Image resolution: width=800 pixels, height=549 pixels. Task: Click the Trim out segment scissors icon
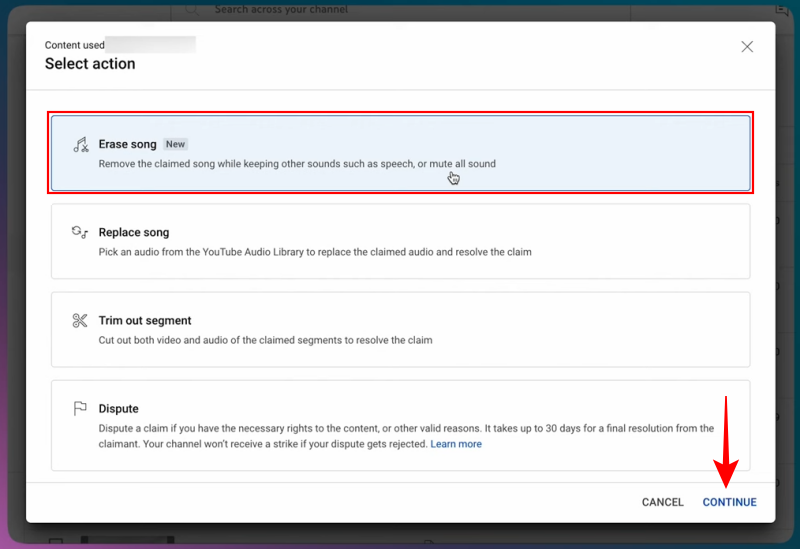click(x=80, y=321)
